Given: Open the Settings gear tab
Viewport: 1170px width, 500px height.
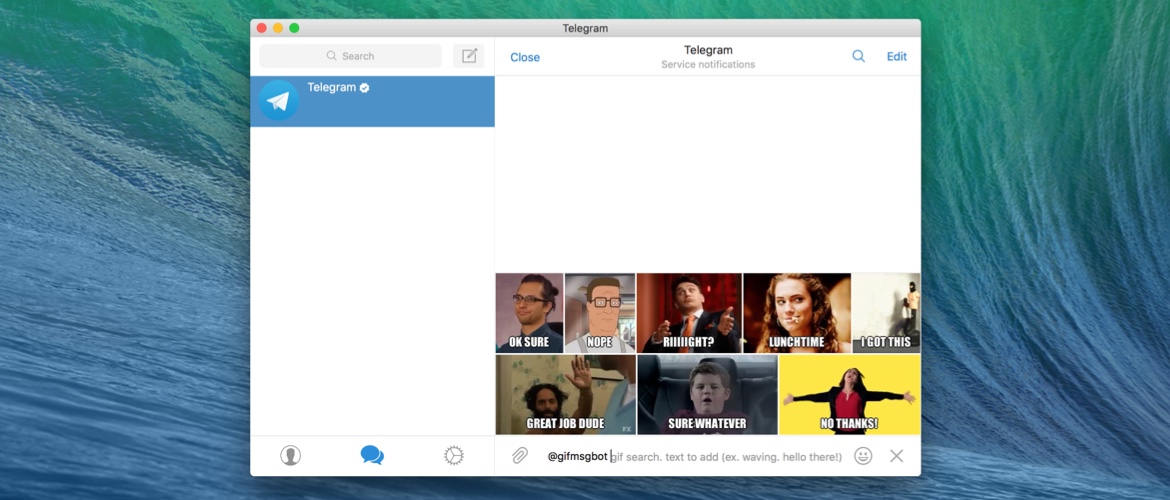Looking at the screenshot, I should [x=454, y=455].
